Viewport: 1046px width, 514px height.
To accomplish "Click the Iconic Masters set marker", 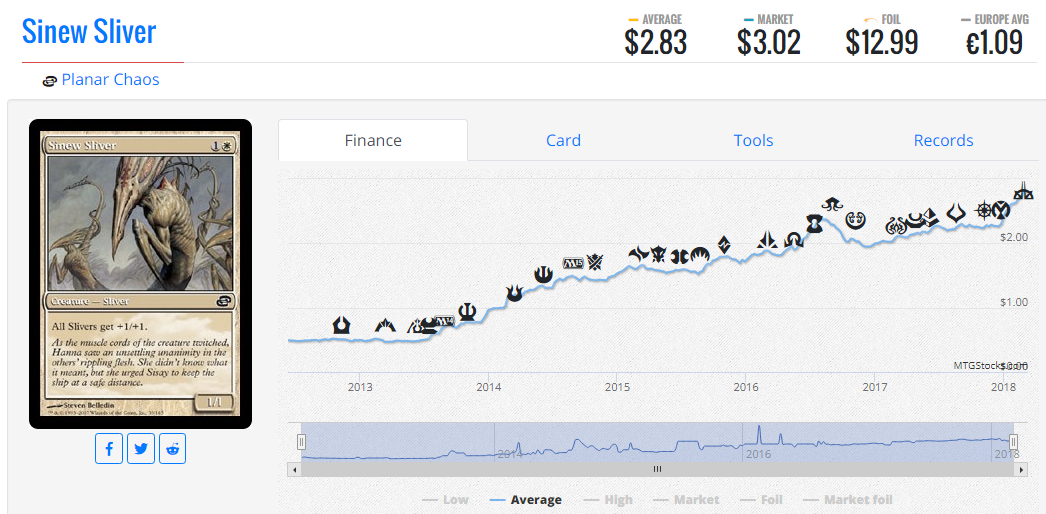I will click(1001, 210).
